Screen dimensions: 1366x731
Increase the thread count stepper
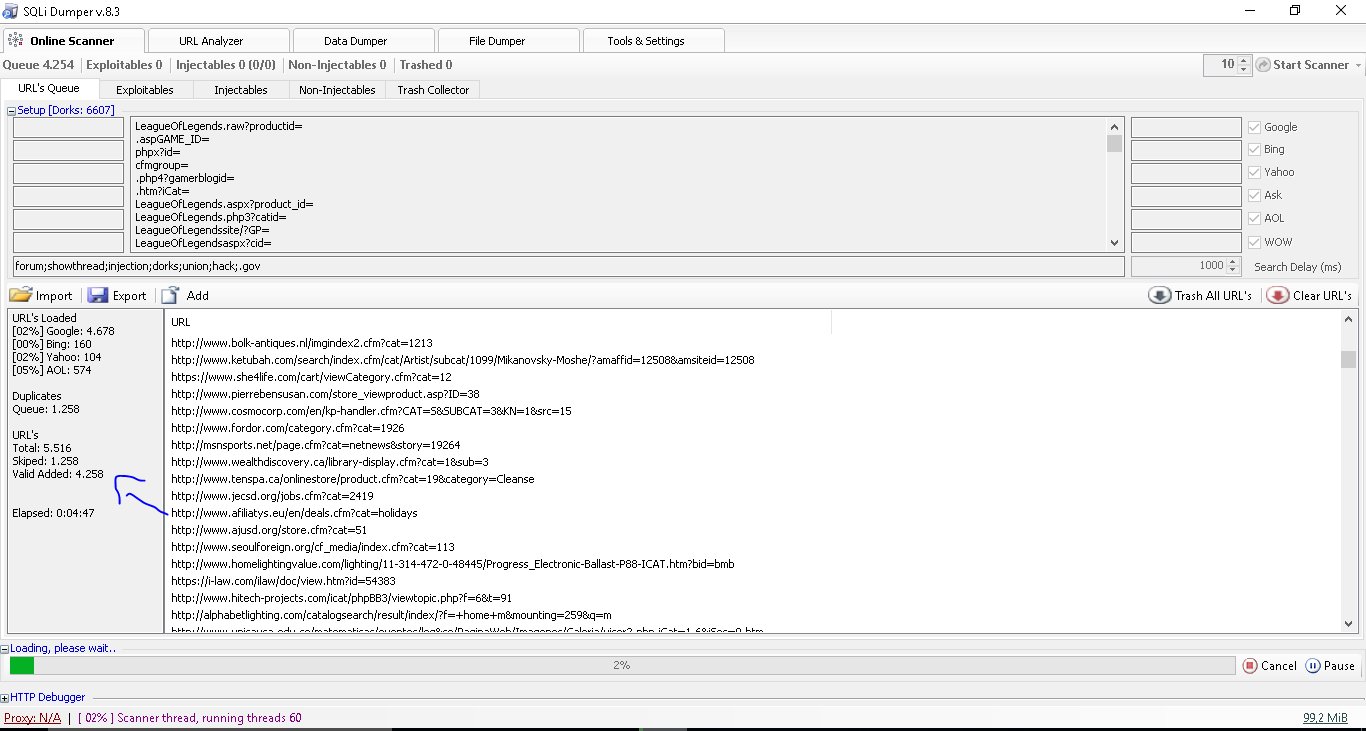1244,60
